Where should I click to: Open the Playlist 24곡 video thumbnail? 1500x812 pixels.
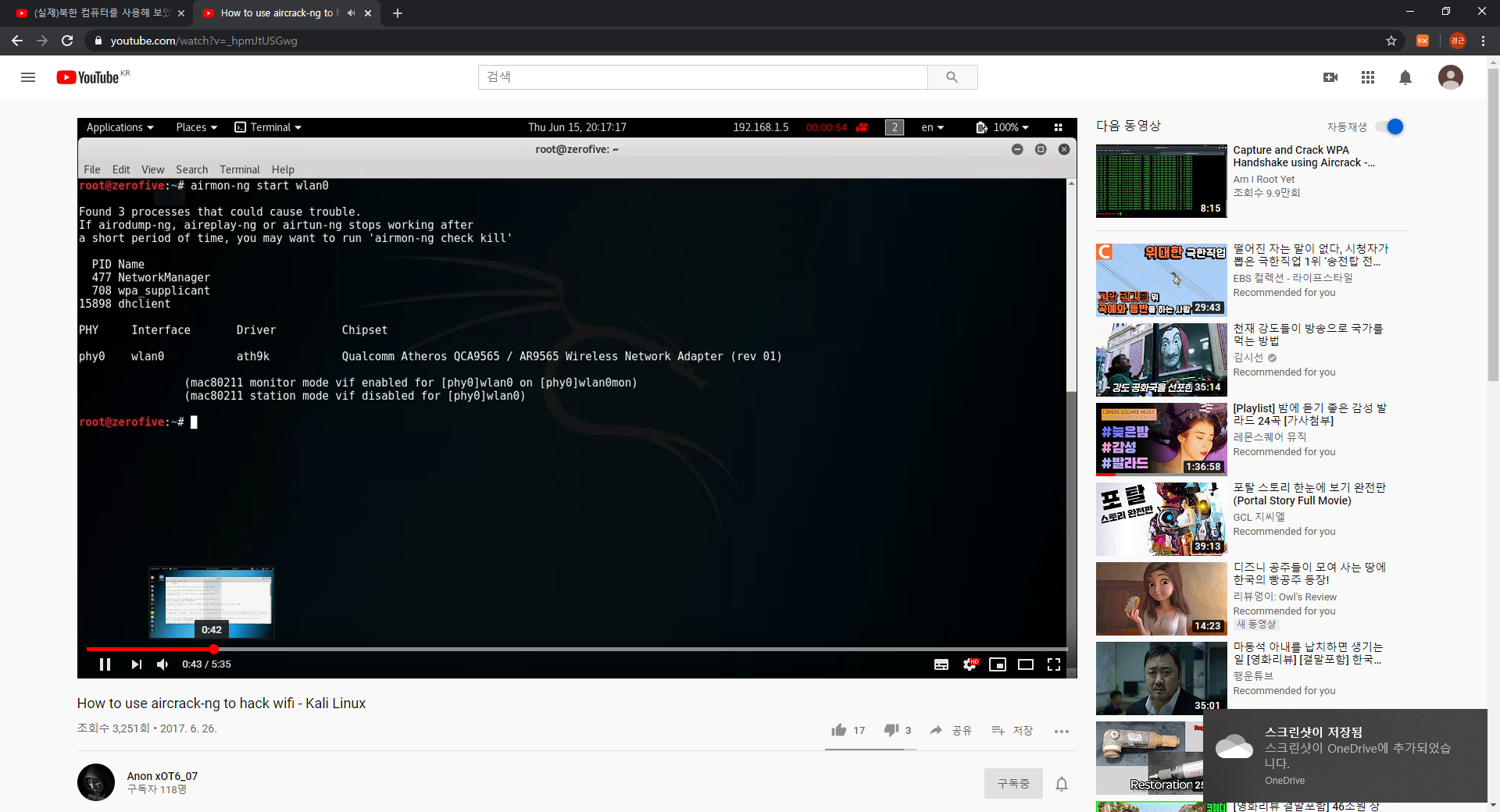pos(1161,440)
